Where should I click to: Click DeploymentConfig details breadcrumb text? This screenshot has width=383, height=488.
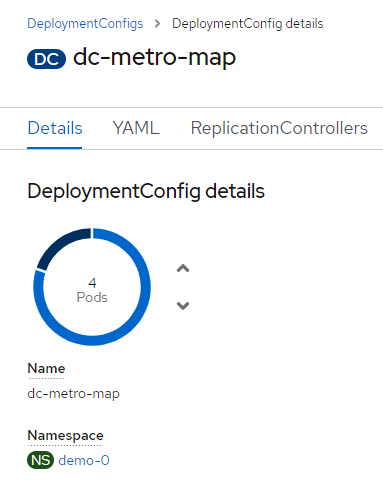coord(248,24)
